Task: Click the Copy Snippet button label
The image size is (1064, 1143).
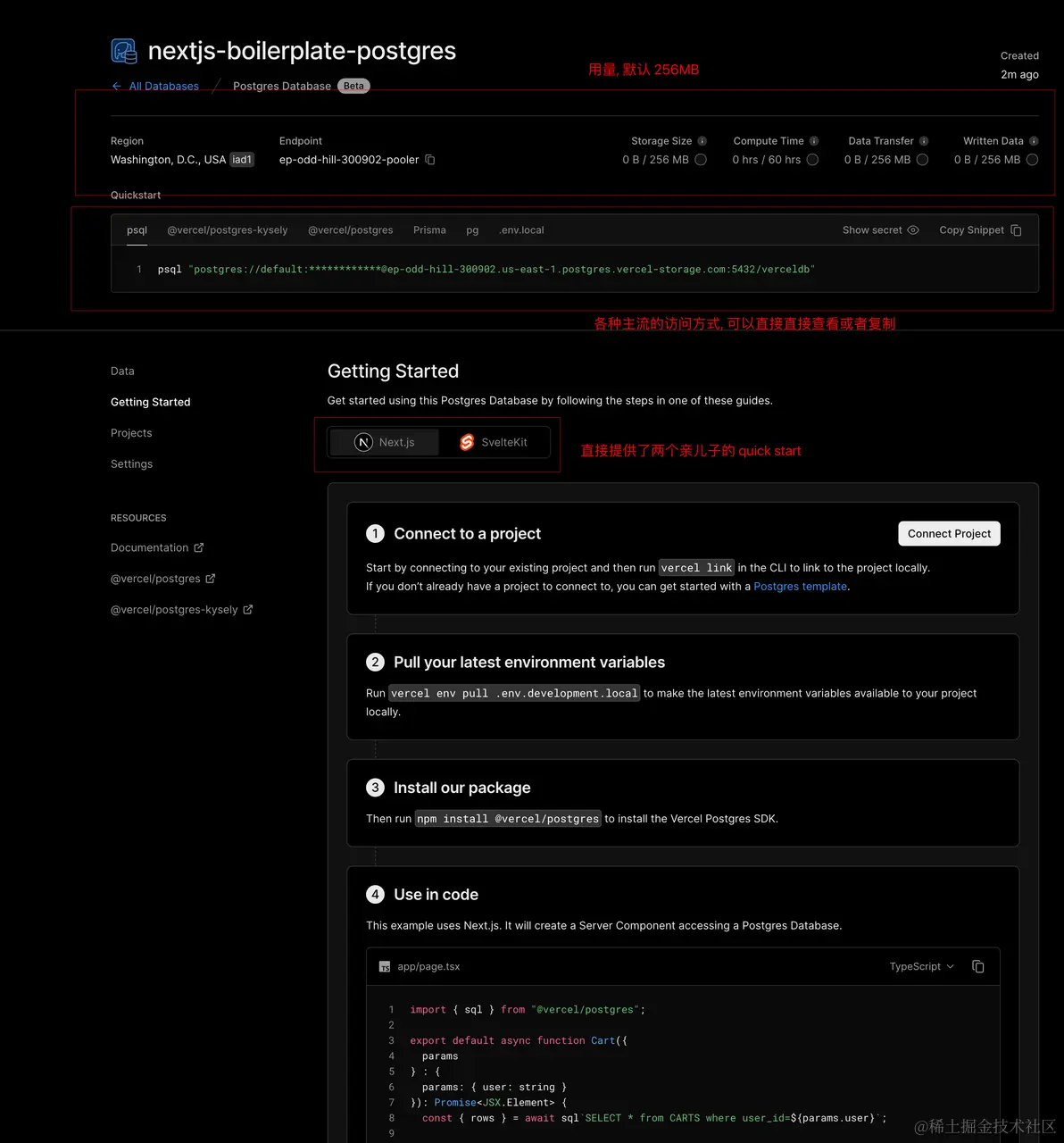Action: point(971,230)
